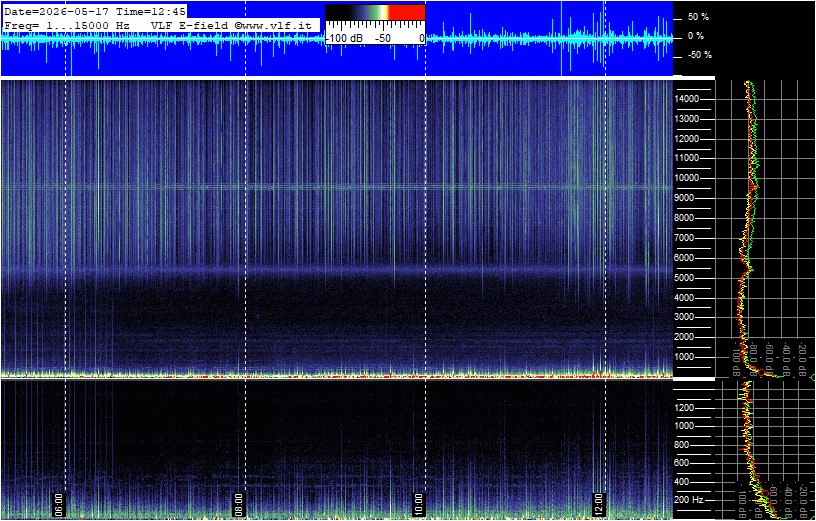Viewport: 816px width, 521px height.
Task: Click the 10000 frequency axis label
Action: [687, 178]
